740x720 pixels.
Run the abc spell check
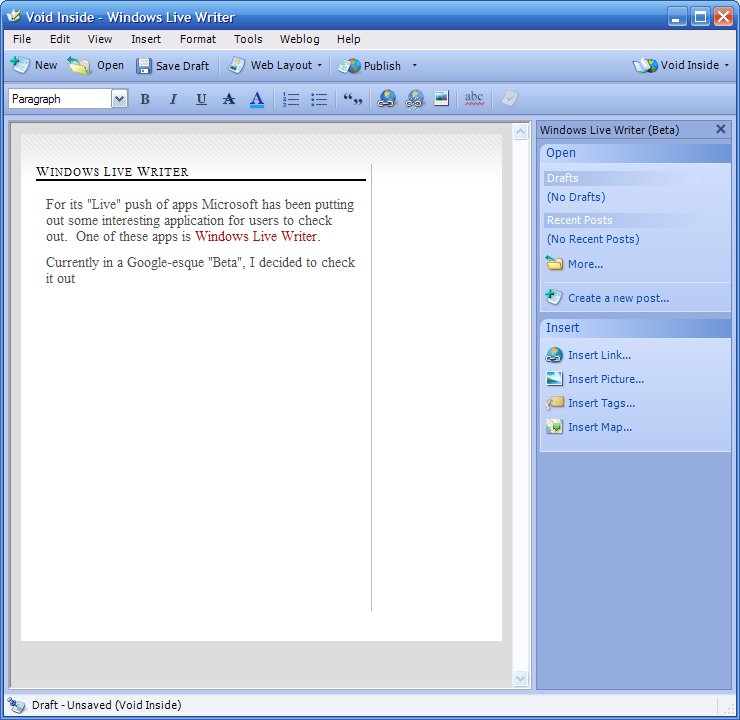pos(474,98)
